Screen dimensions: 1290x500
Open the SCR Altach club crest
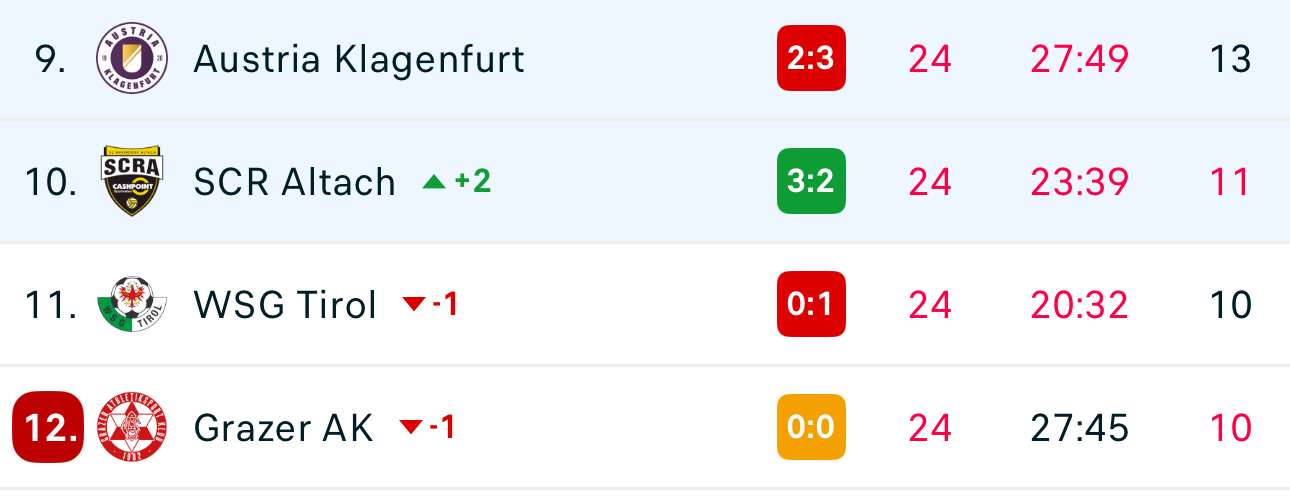click(132, 181)
